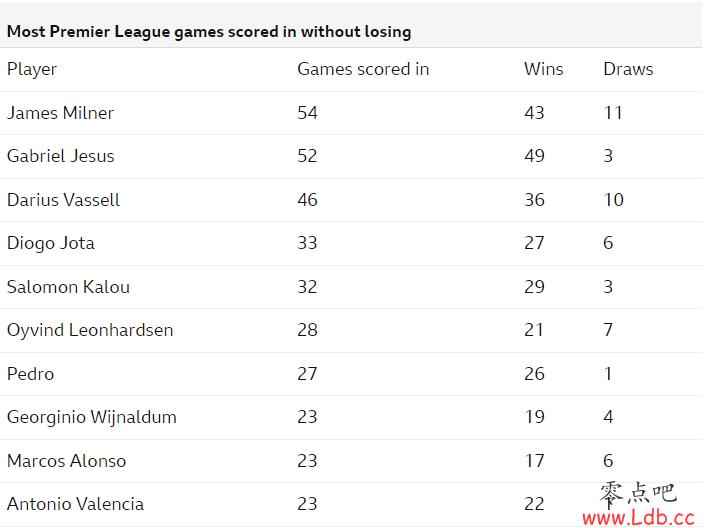Click the Chinese characters watermark logo
This screenshot has height=528, width=704.
(638, 494)
